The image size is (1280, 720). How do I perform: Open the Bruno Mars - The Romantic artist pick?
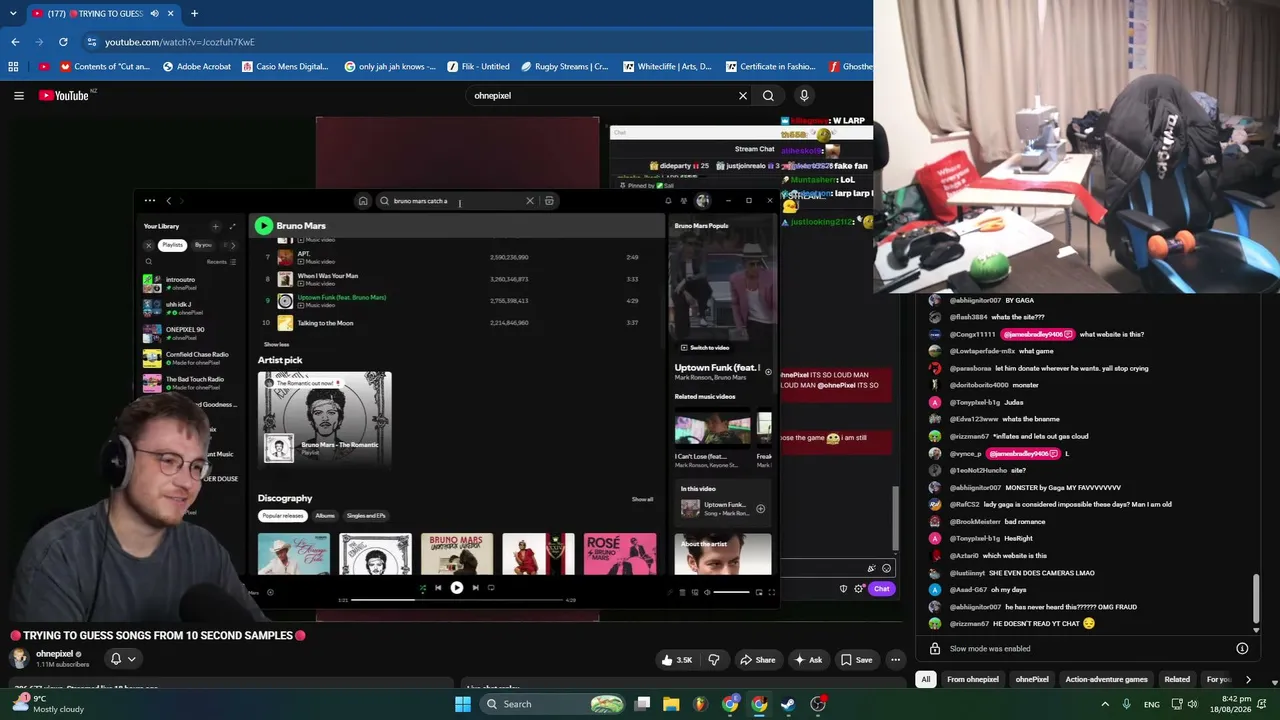[x=325, y=420]
